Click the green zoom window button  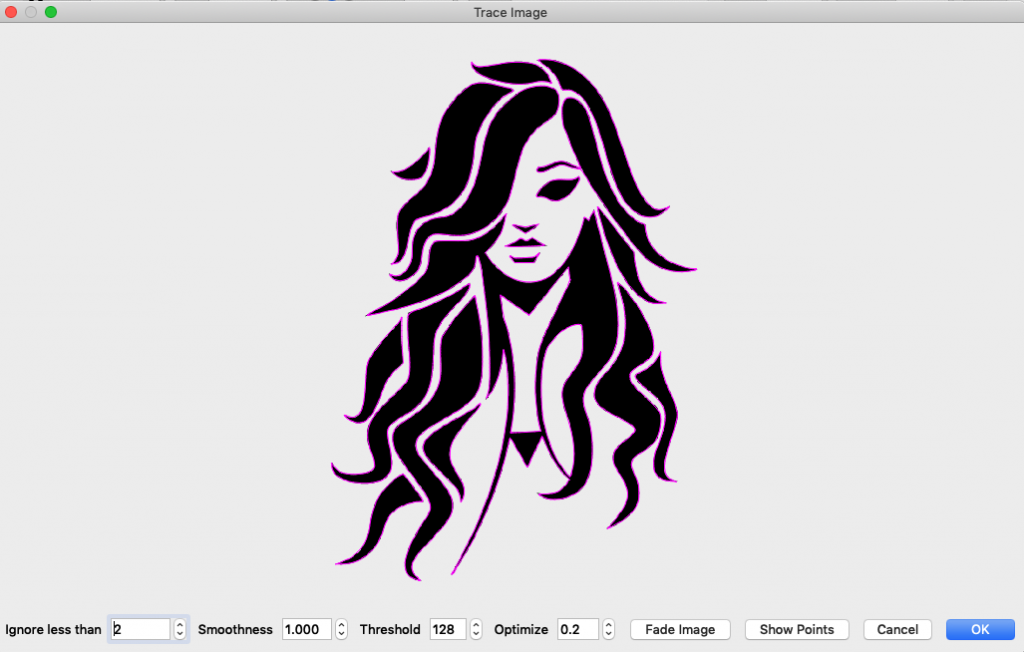[x=51, y=12]
